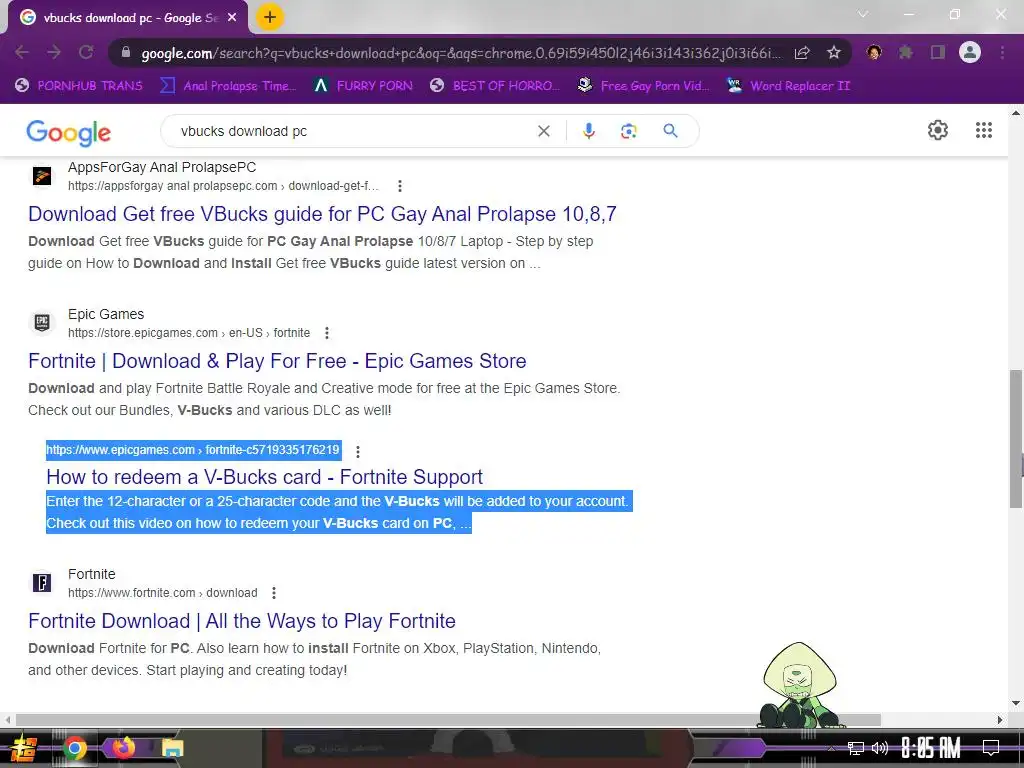Open options menu beside www.fortnite.com URL
This screenshot has height=768, width=1024.
click(x=274, y=593)
